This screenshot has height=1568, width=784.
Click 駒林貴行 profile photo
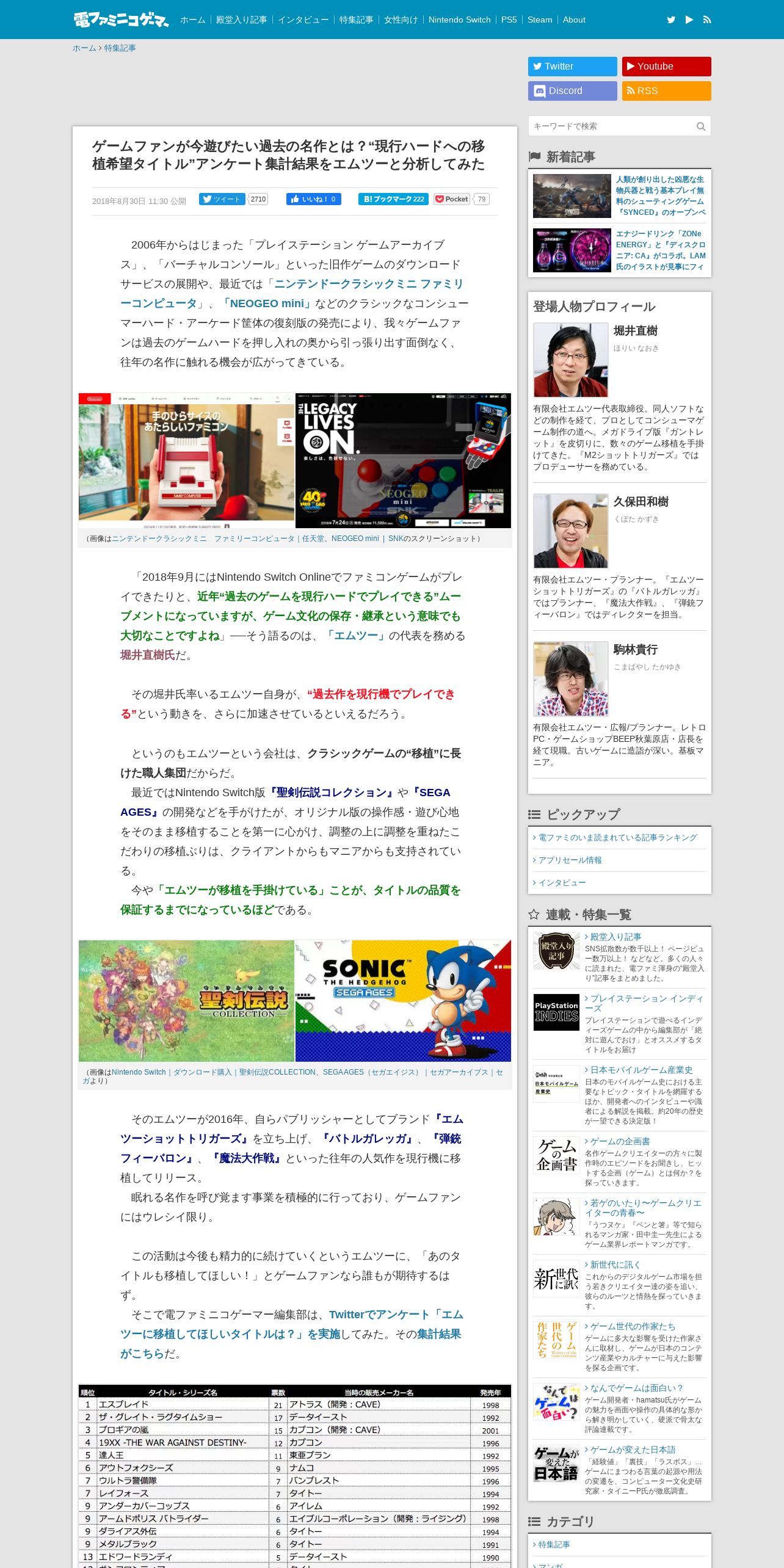[571, 679]
